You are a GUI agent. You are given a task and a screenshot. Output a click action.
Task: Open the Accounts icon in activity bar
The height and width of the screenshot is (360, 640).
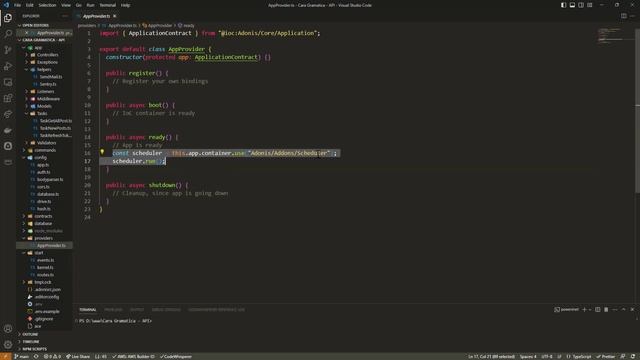[x=8, y=329]
